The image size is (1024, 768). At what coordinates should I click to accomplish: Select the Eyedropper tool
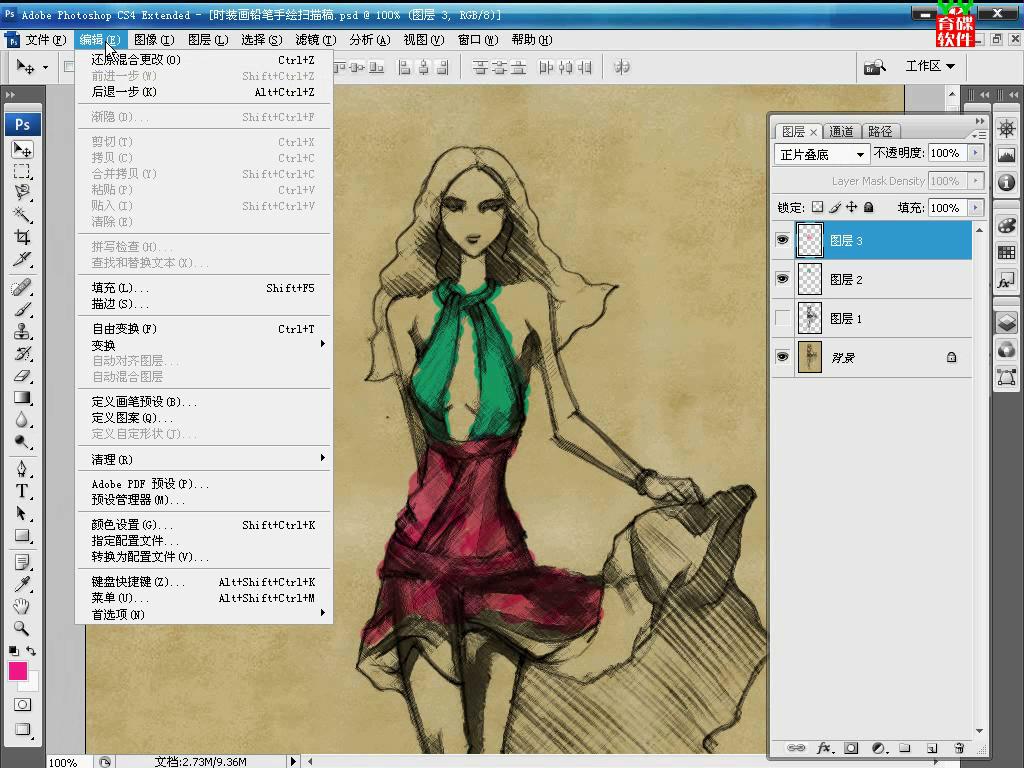[x=22, y=584]
